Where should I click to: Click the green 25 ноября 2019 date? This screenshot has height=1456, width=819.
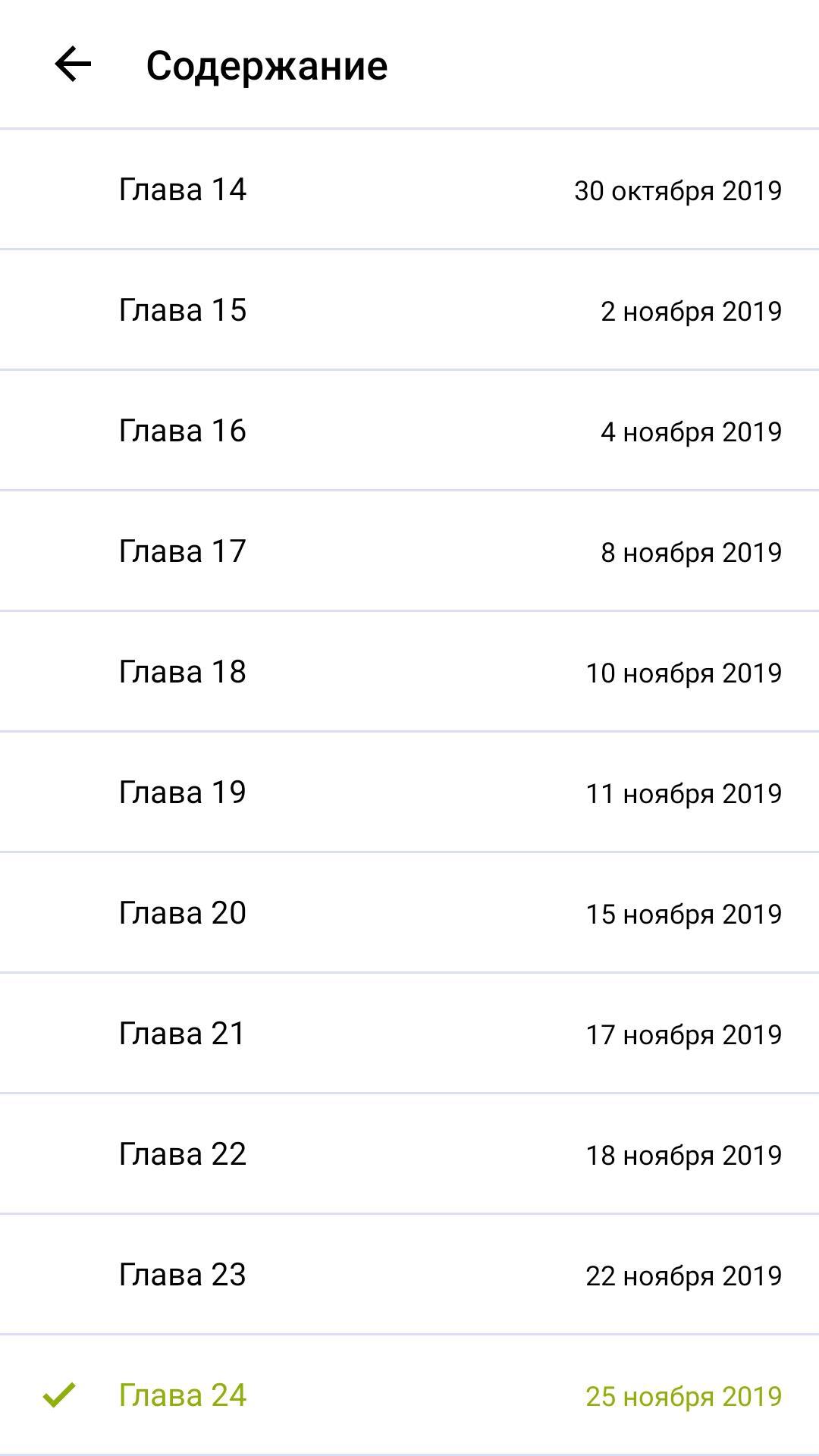point(683,1397)
